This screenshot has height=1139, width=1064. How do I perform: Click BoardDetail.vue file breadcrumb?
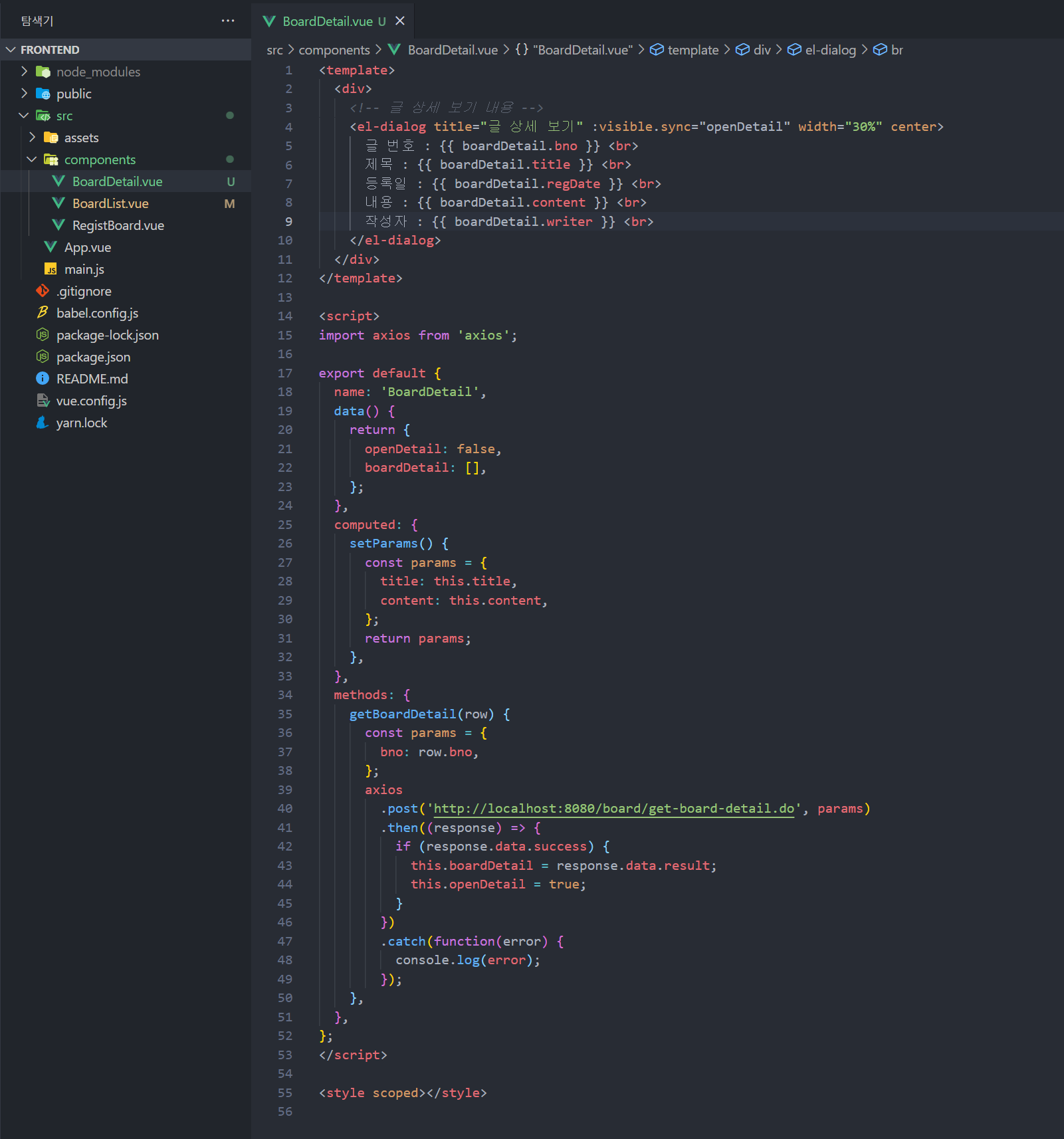(x=453, y=50)
